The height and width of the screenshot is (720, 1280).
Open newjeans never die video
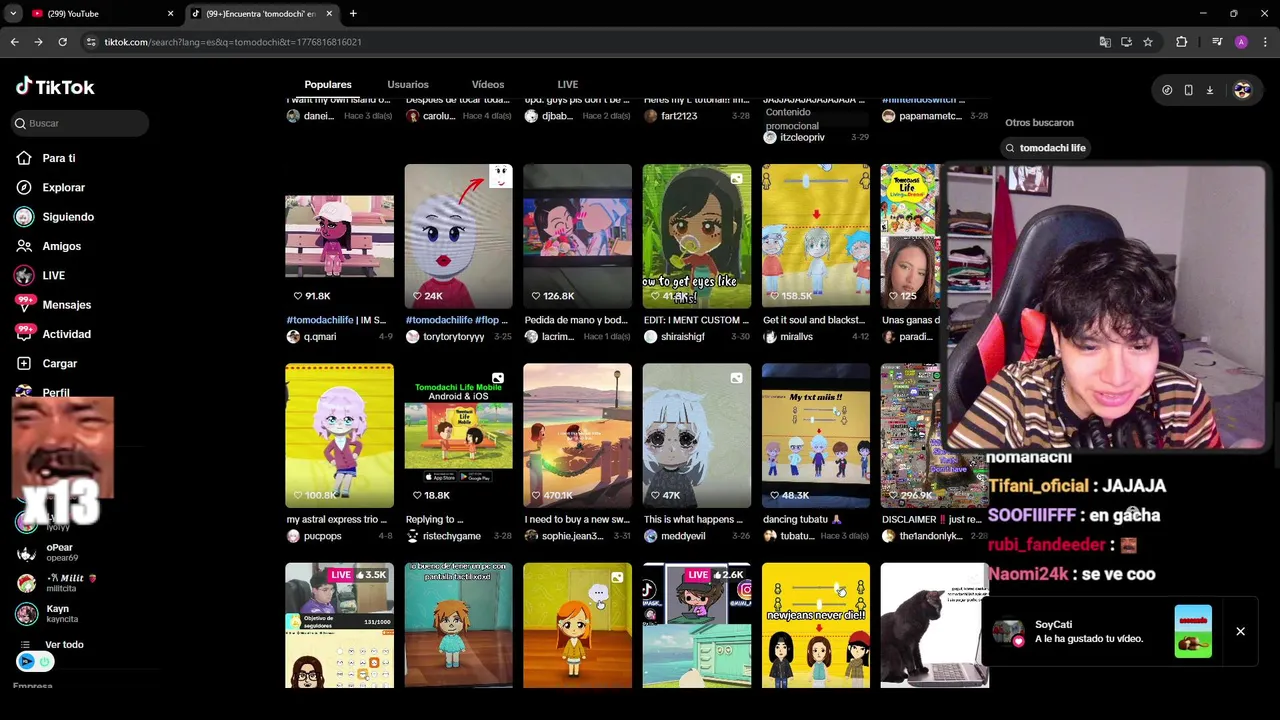click(816, 625)
